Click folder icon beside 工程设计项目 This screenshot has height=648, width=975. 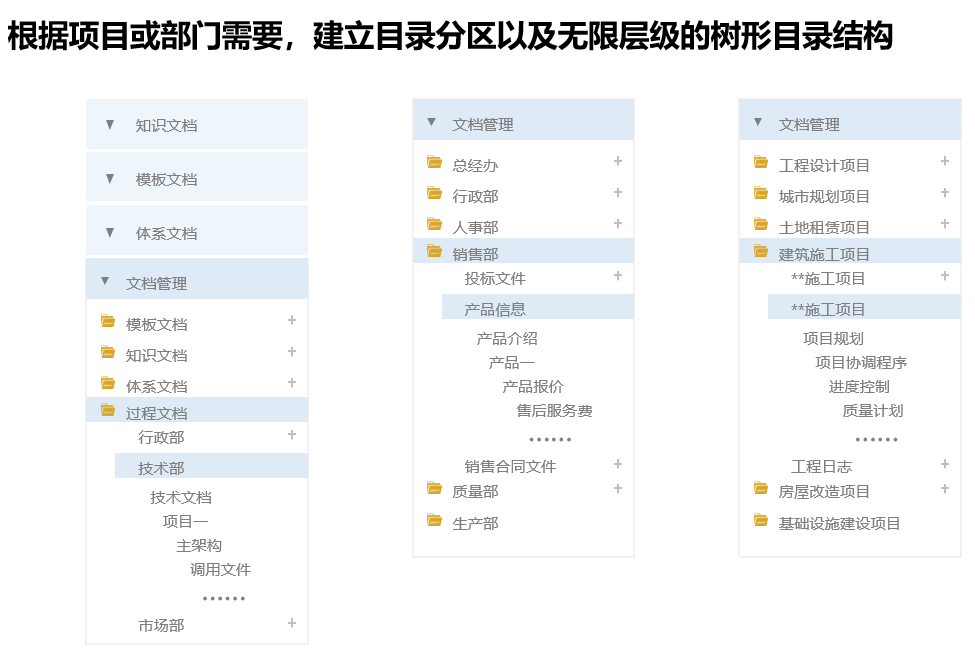pyautogui.click(x=760, y=162)
